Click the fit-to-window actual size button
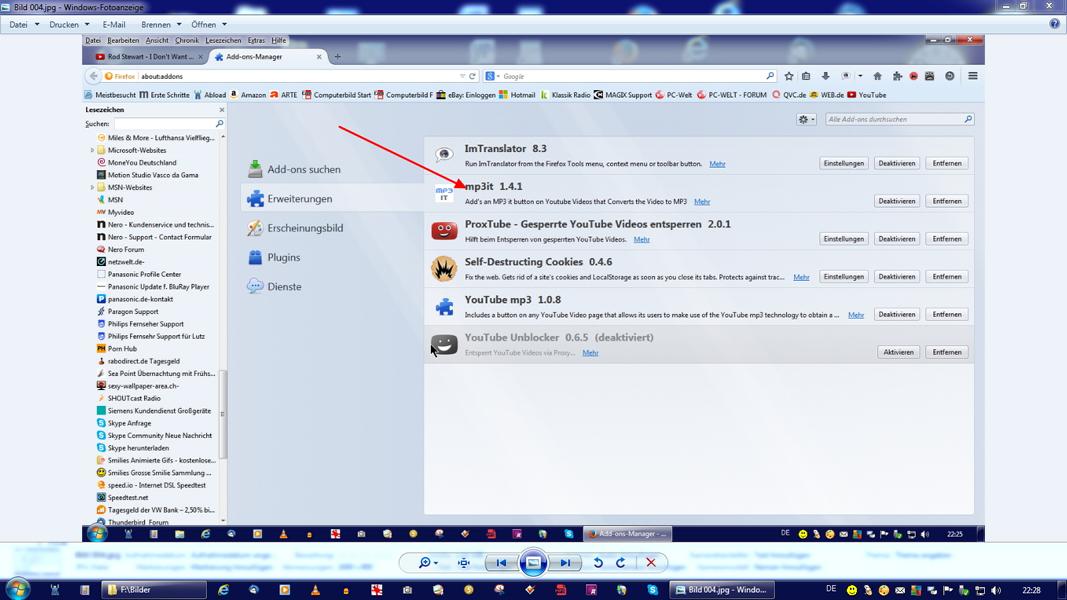 click(x=464, y=563)
